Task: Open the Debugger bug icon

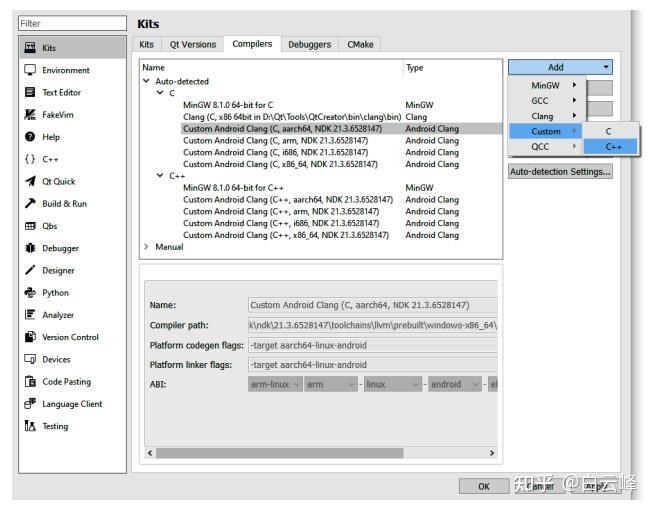Action: [30, 248]
